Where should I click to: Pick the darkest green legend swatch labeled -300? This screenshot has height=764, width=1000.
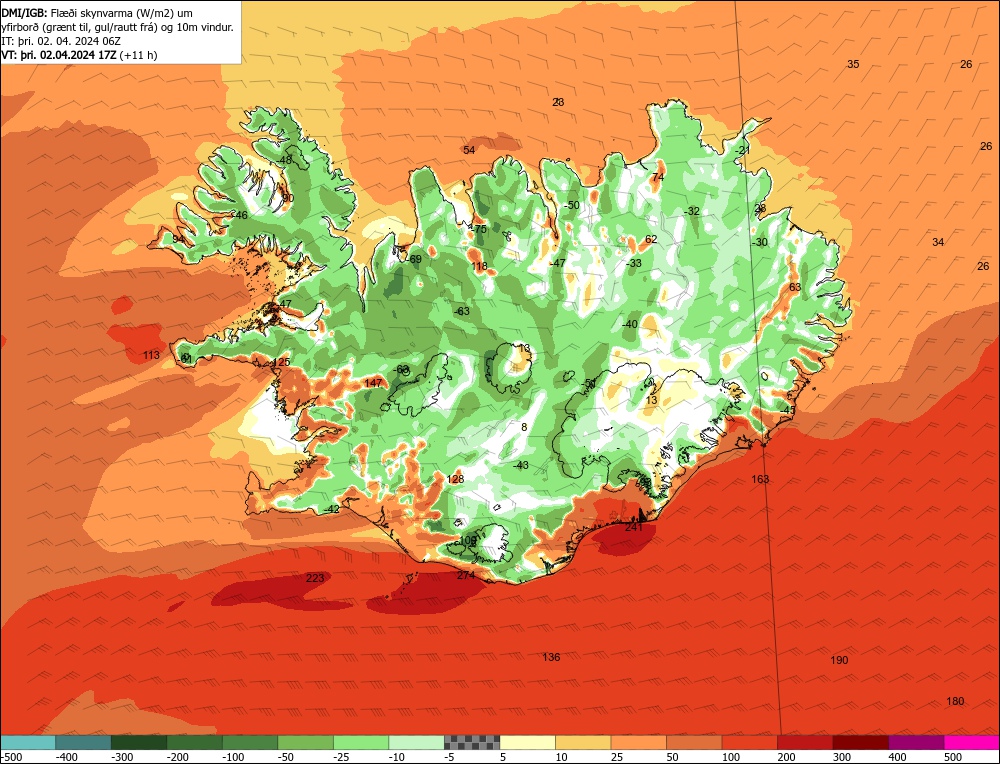pyautogui.click(x=139, y=742)
